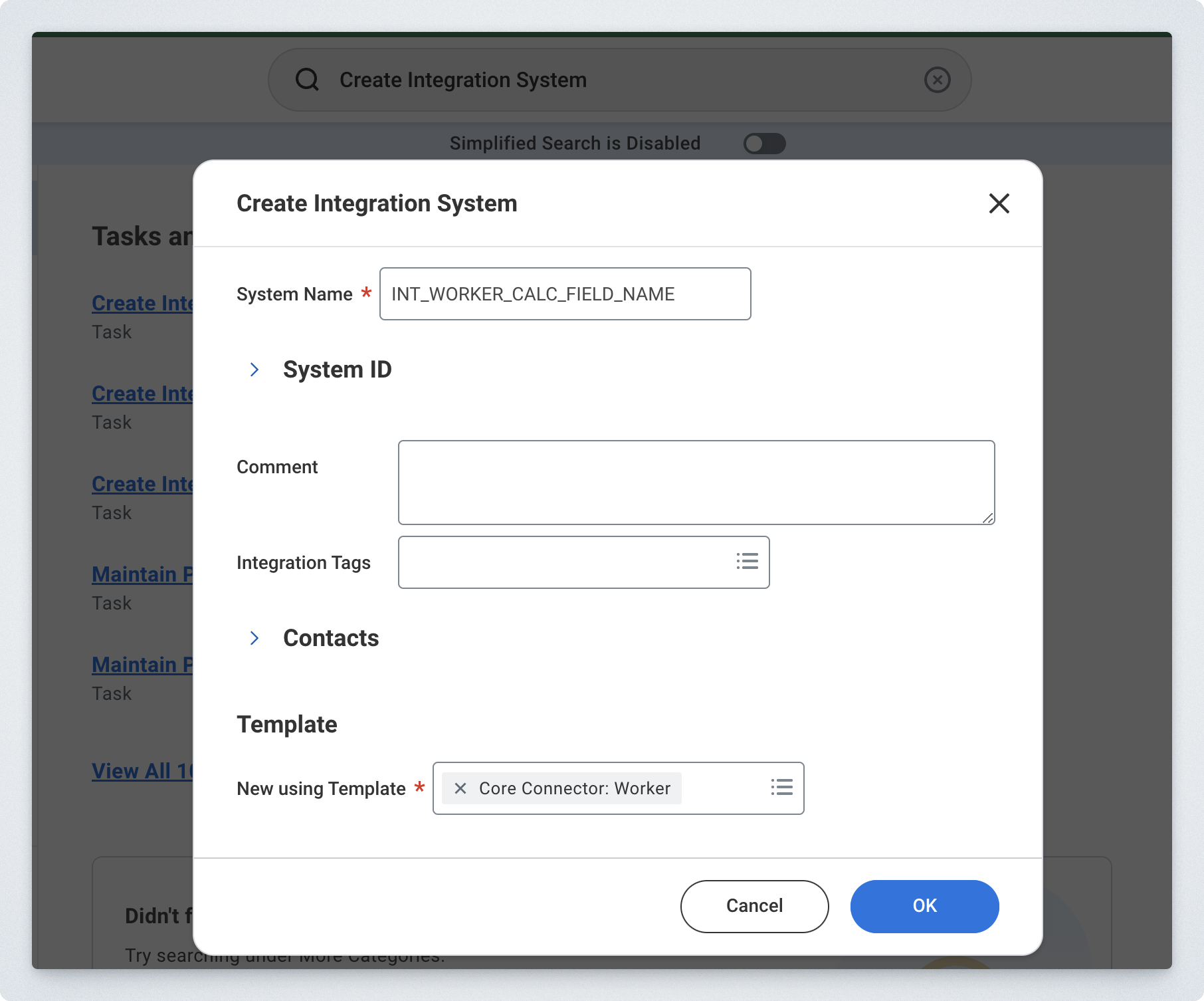Viewport: 1204px width, 1001px height.
Task: Click the search magnifier icon
Action: [x=307, y=80]
